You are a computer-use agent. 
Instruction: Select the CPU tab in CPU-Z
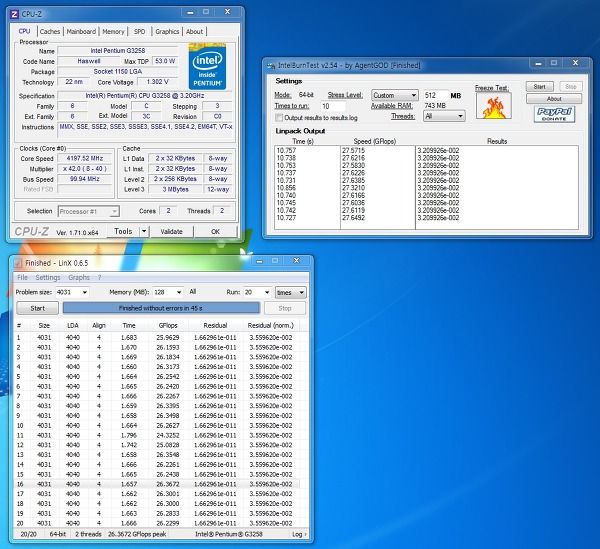(24, 31)
